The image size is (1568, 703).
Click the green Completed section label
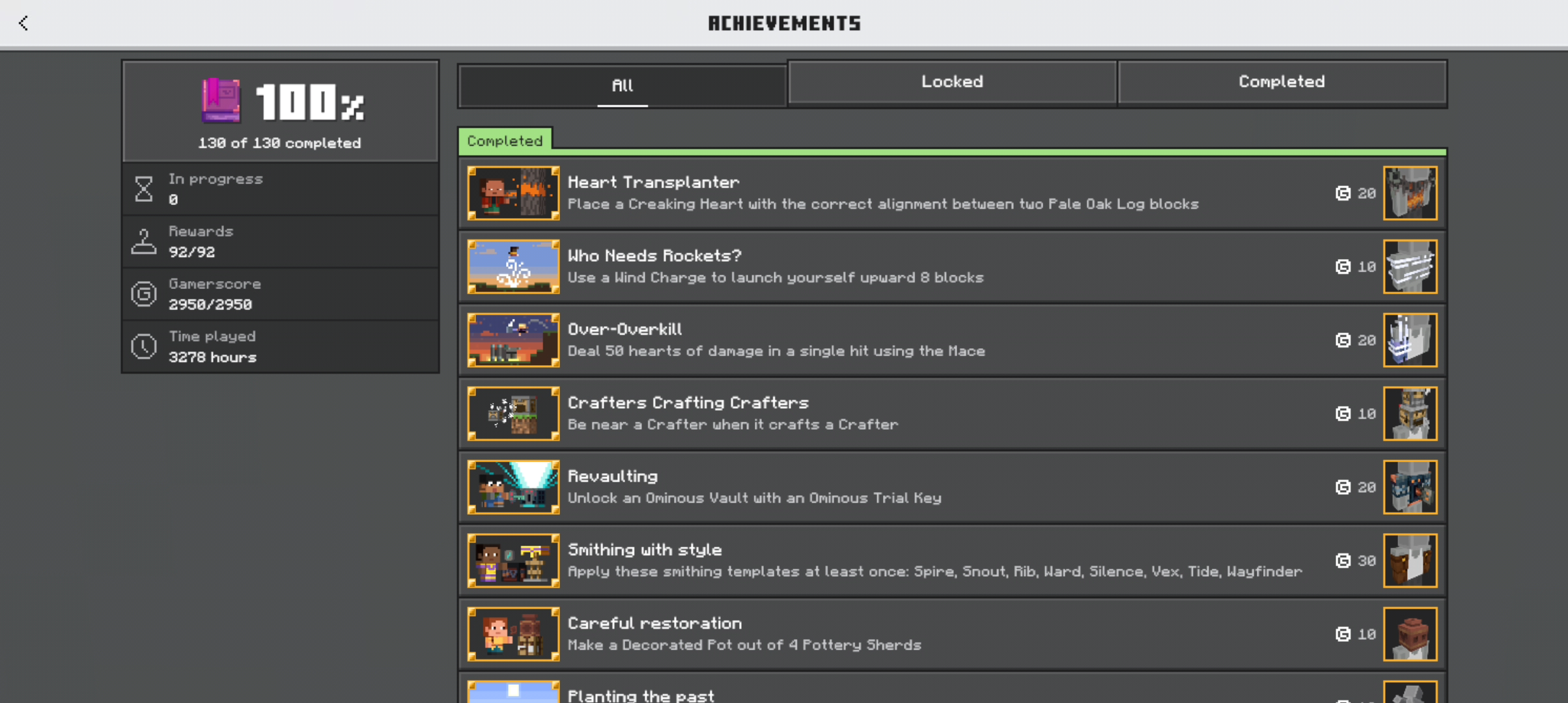coord(505,141)
